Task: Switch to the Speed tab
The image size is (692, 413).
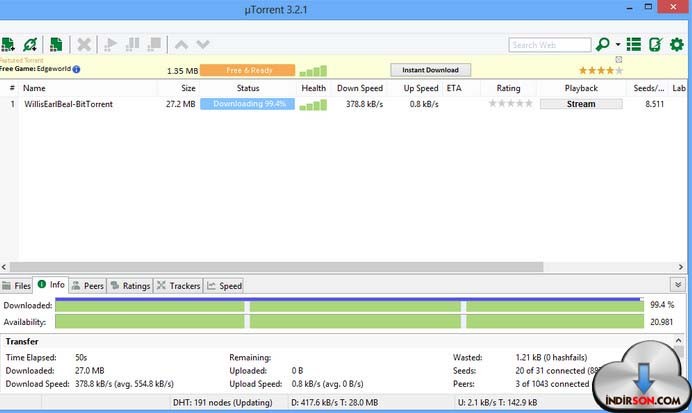Action: 225,286
